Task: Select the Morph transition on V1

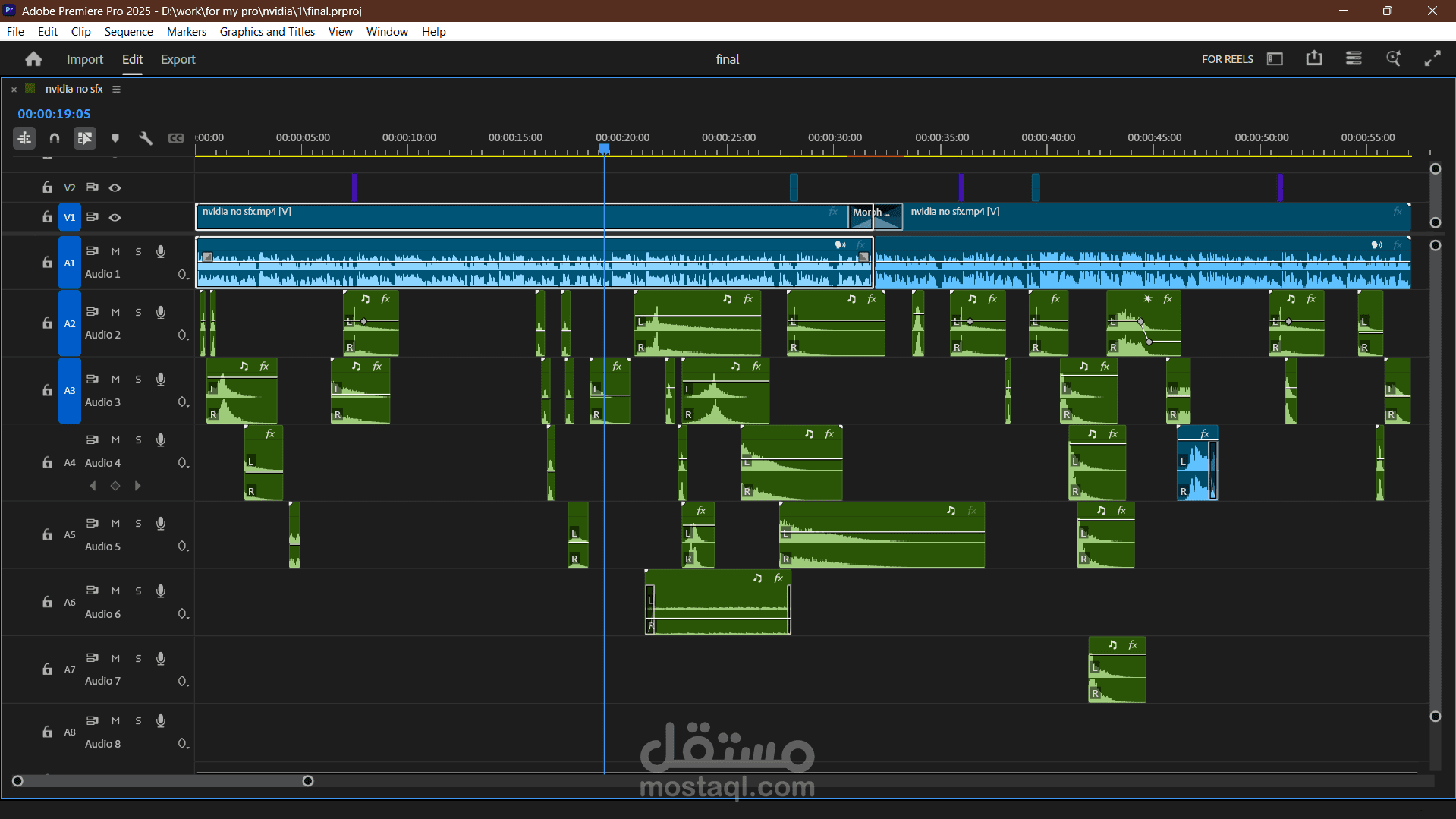Action: pos(875,216)
